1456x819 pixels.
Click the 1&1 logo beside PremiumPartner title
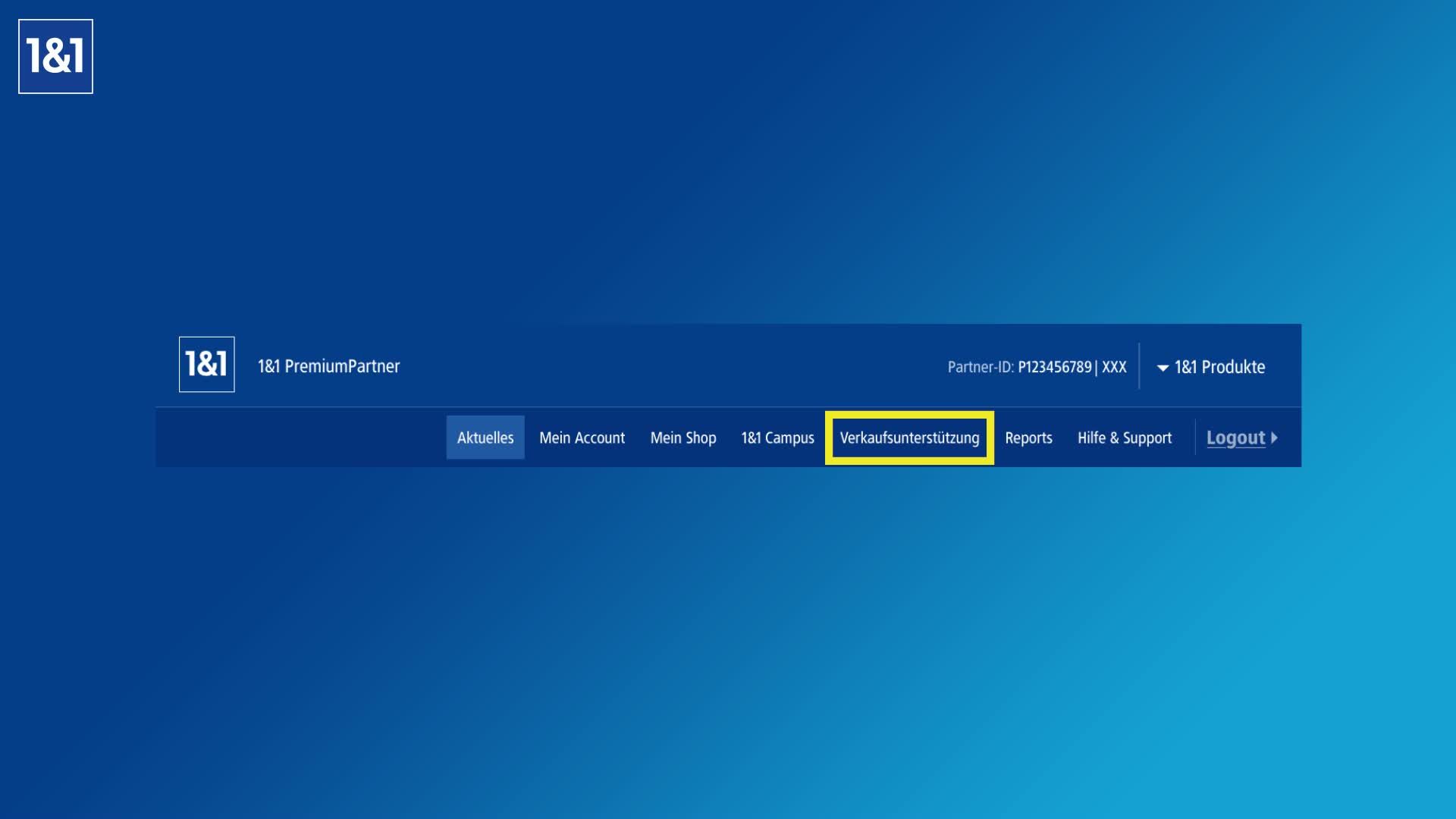pos(206,365)
